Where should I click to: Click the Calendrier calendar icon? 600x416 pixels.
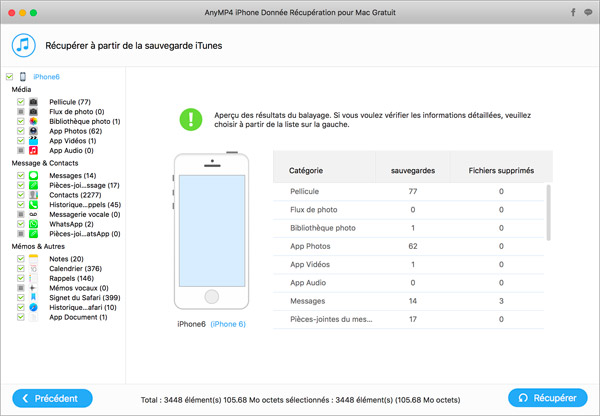coord(33,268)
